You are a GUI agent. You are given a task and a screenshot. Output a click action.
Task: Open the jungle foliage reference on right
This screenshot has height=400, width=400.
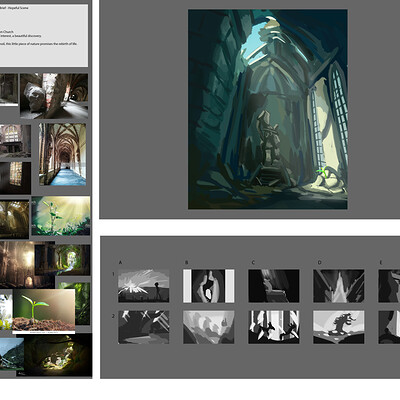tap(82, 303)
